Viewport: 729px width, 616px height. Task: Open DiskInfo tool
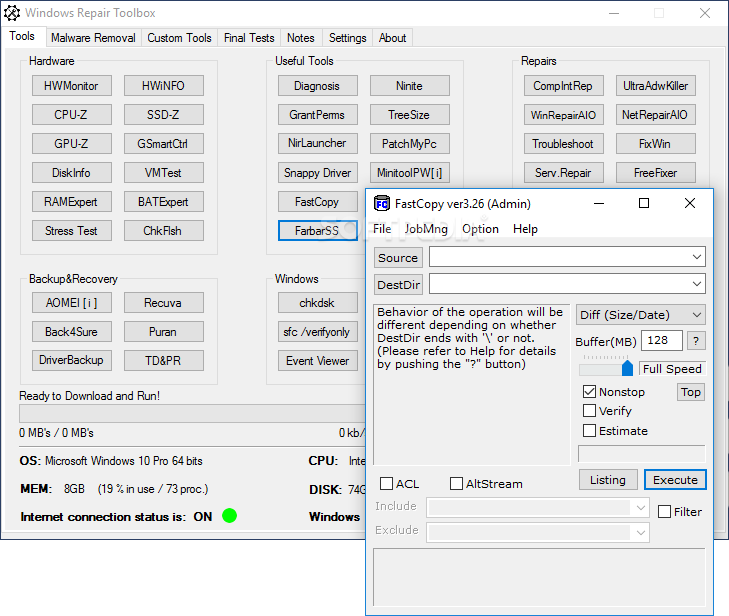pyautogui.click(x=72, y=172)
